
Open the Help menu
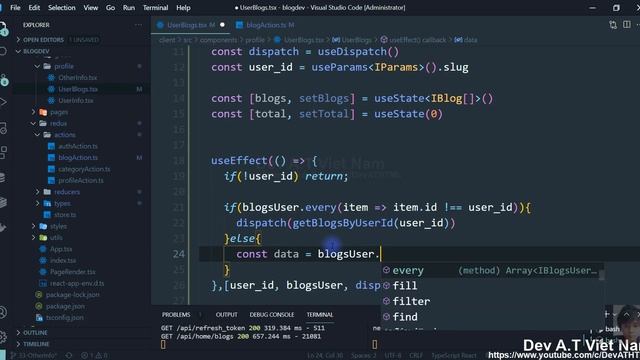click(183, 8)
